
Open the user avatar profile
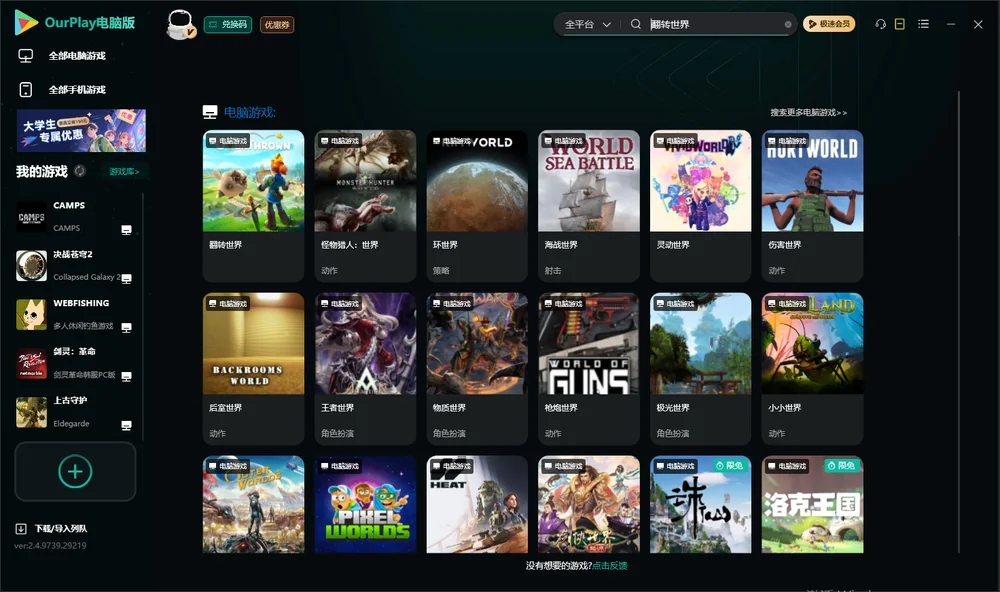[x=180, y=24]
